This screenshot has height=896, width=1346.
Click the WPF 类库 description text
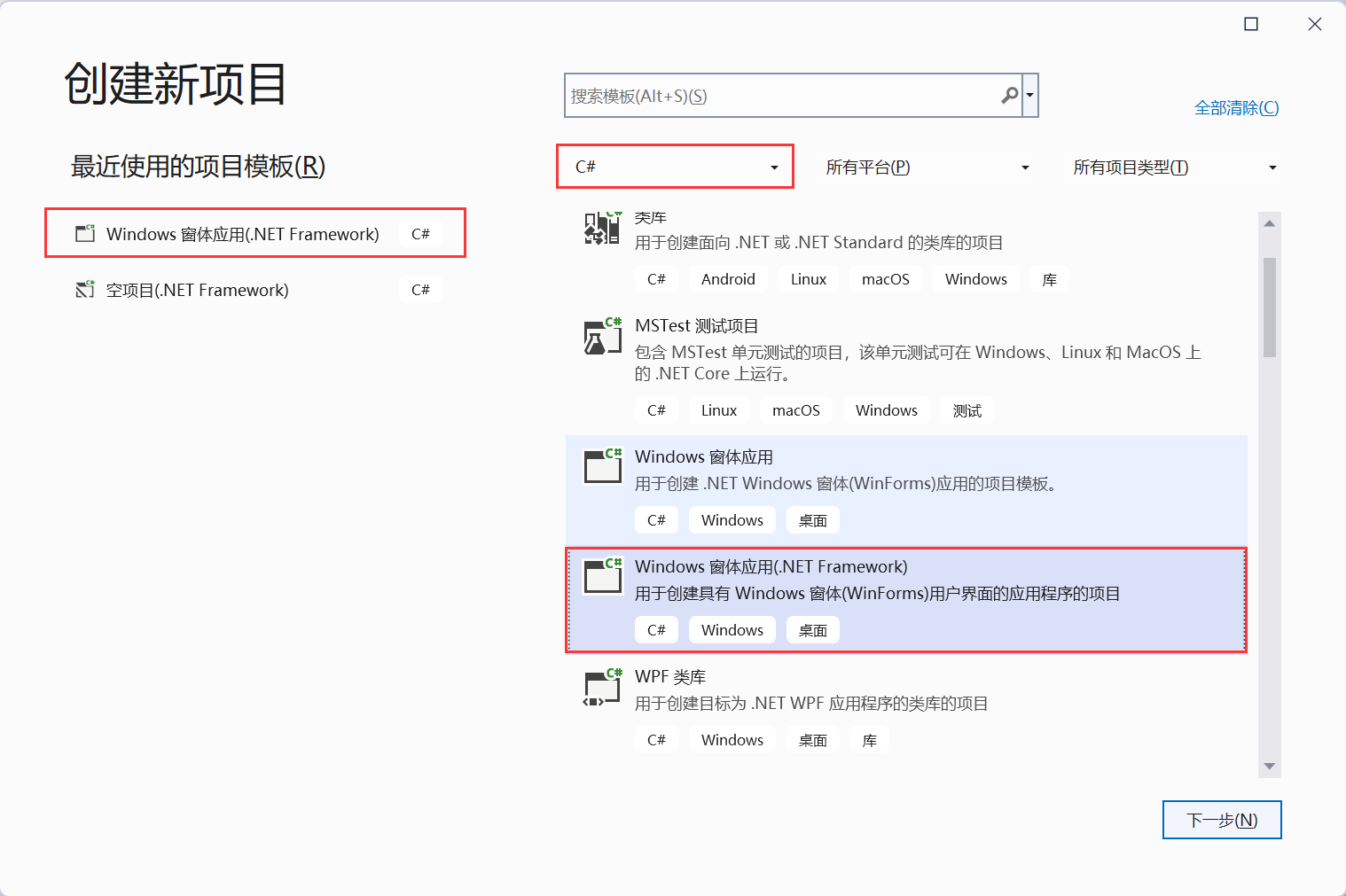pos(811,703)
